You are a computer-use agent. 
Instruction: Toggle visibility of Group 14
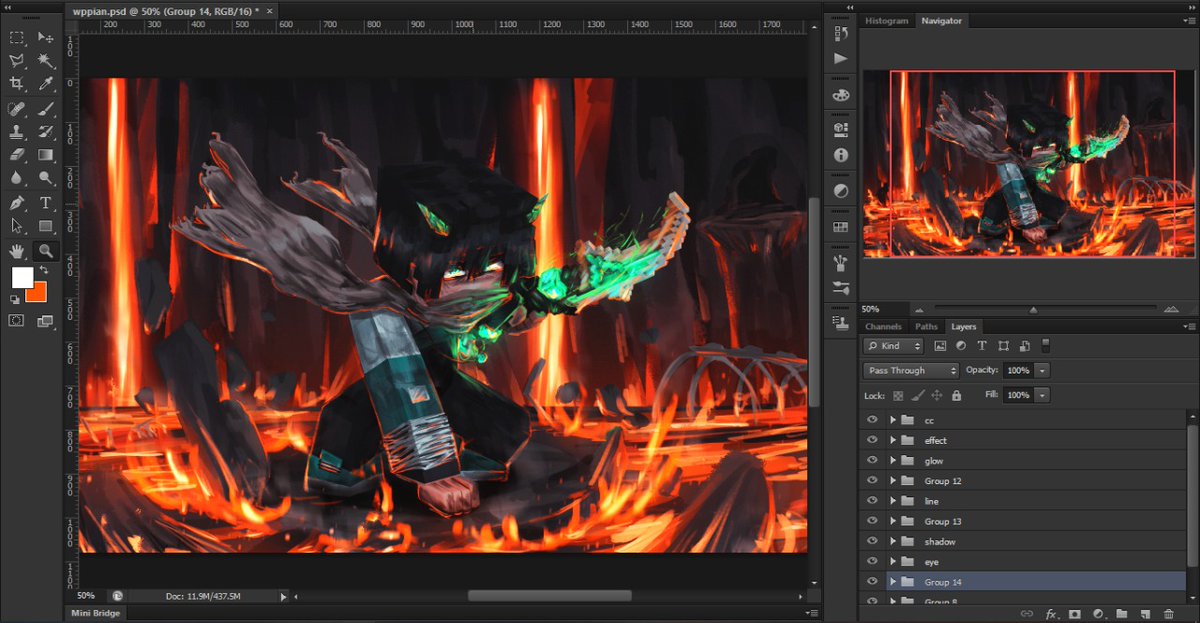[x=872, y=581]
